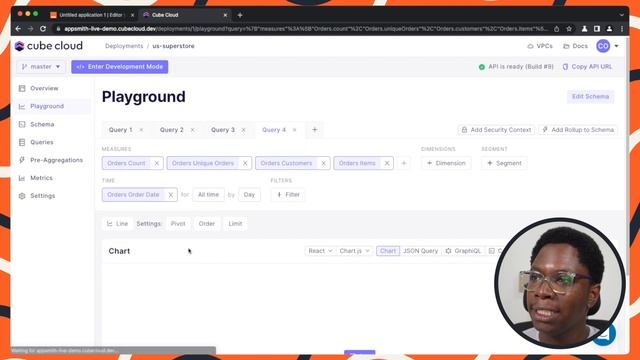Add a Filter

(x=288, y=195)
